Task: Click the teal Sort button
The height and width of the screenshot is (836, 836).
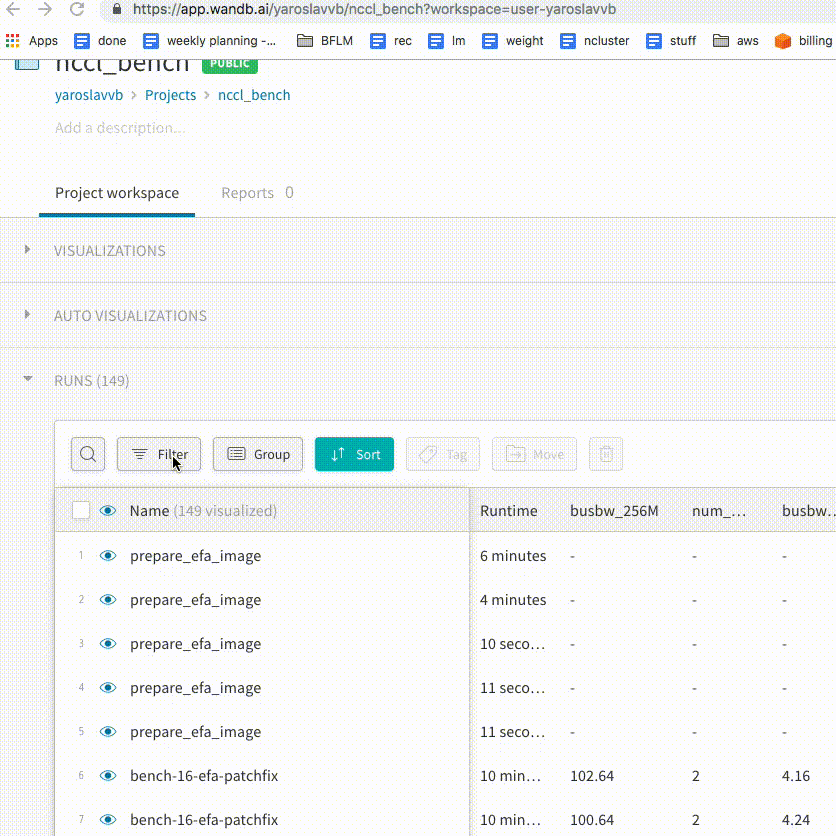Action: click(355, 454)
